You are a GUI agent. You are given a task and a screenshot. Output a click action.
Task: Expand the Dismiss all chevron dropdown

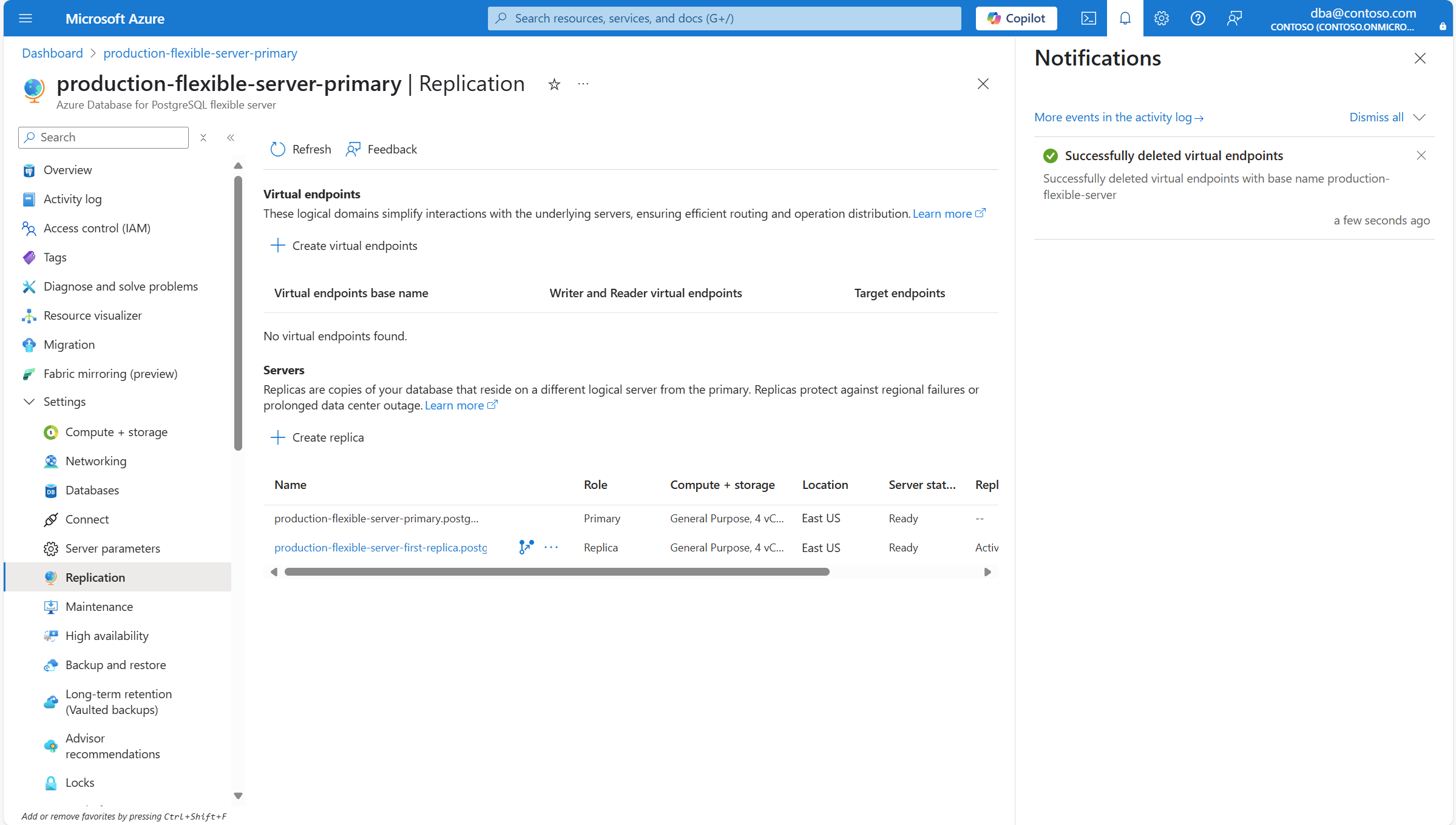point(1419,117)
